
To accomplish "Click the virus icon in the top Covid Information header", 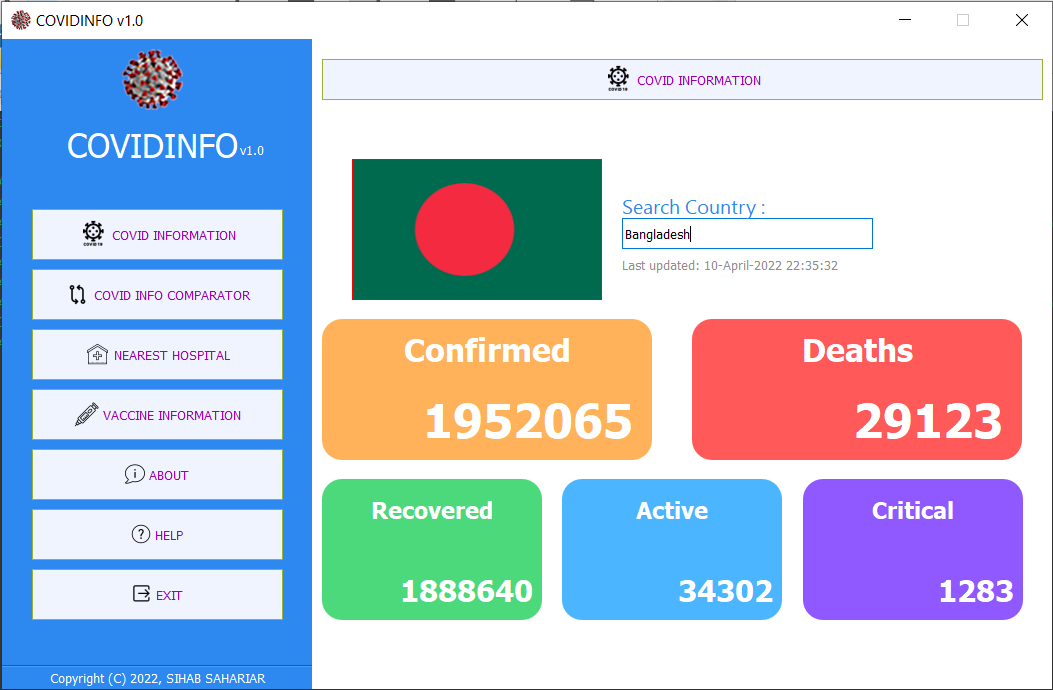I will click(619, 79).
